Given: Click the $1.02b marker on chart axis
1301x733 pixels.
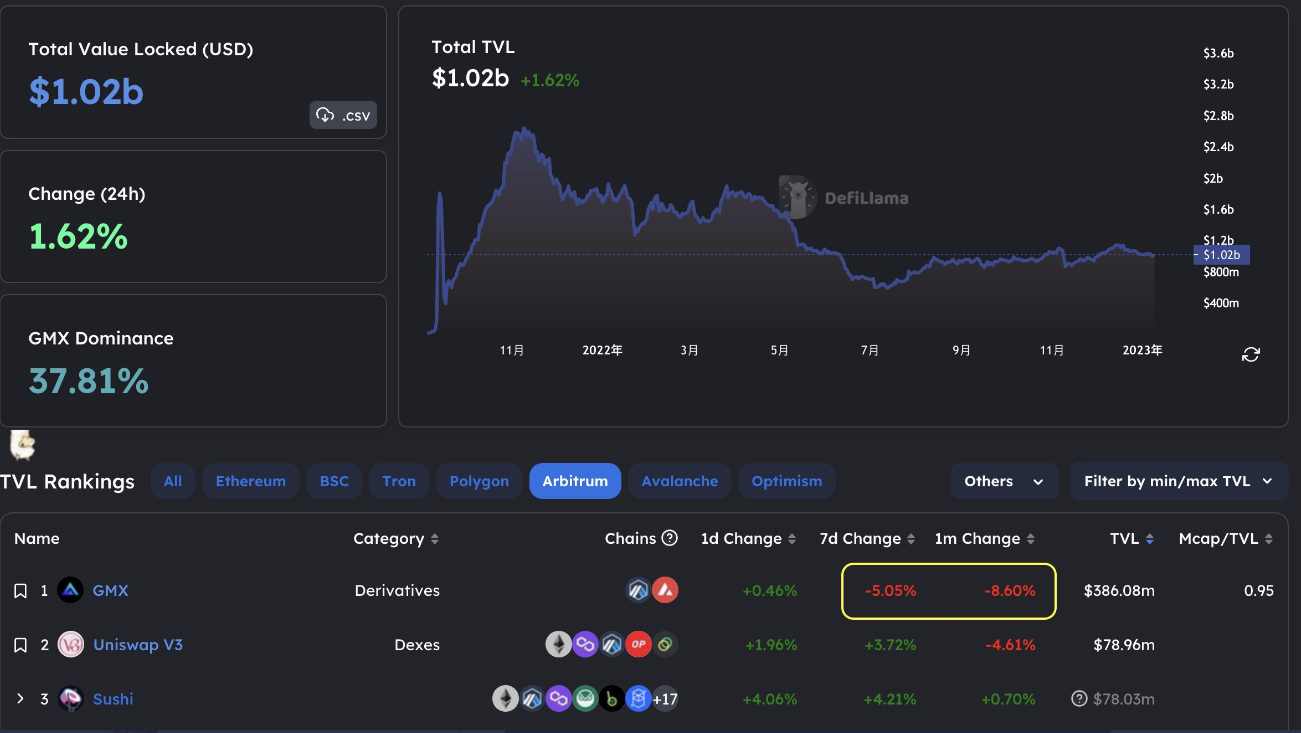Looking at the screenshot, I should 1221,255.
